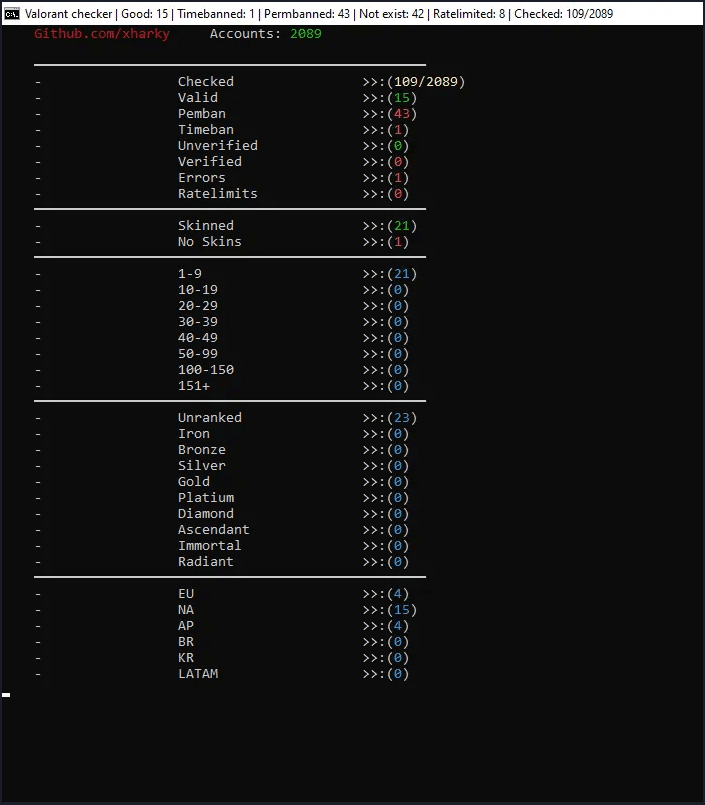This screenshot has height=805, width=705.
Task: Click the CMD icon in the title bar
Action: pyautogui.click(x=11, y=14)
